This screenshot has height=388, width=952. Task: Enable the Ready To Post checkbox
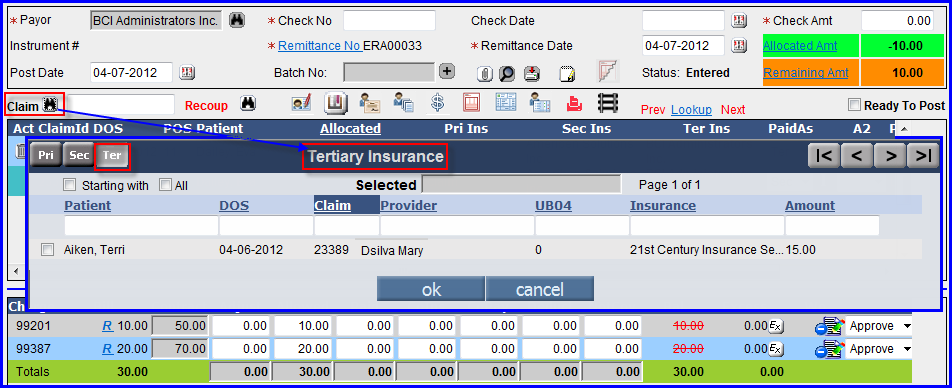click(854, 106)
